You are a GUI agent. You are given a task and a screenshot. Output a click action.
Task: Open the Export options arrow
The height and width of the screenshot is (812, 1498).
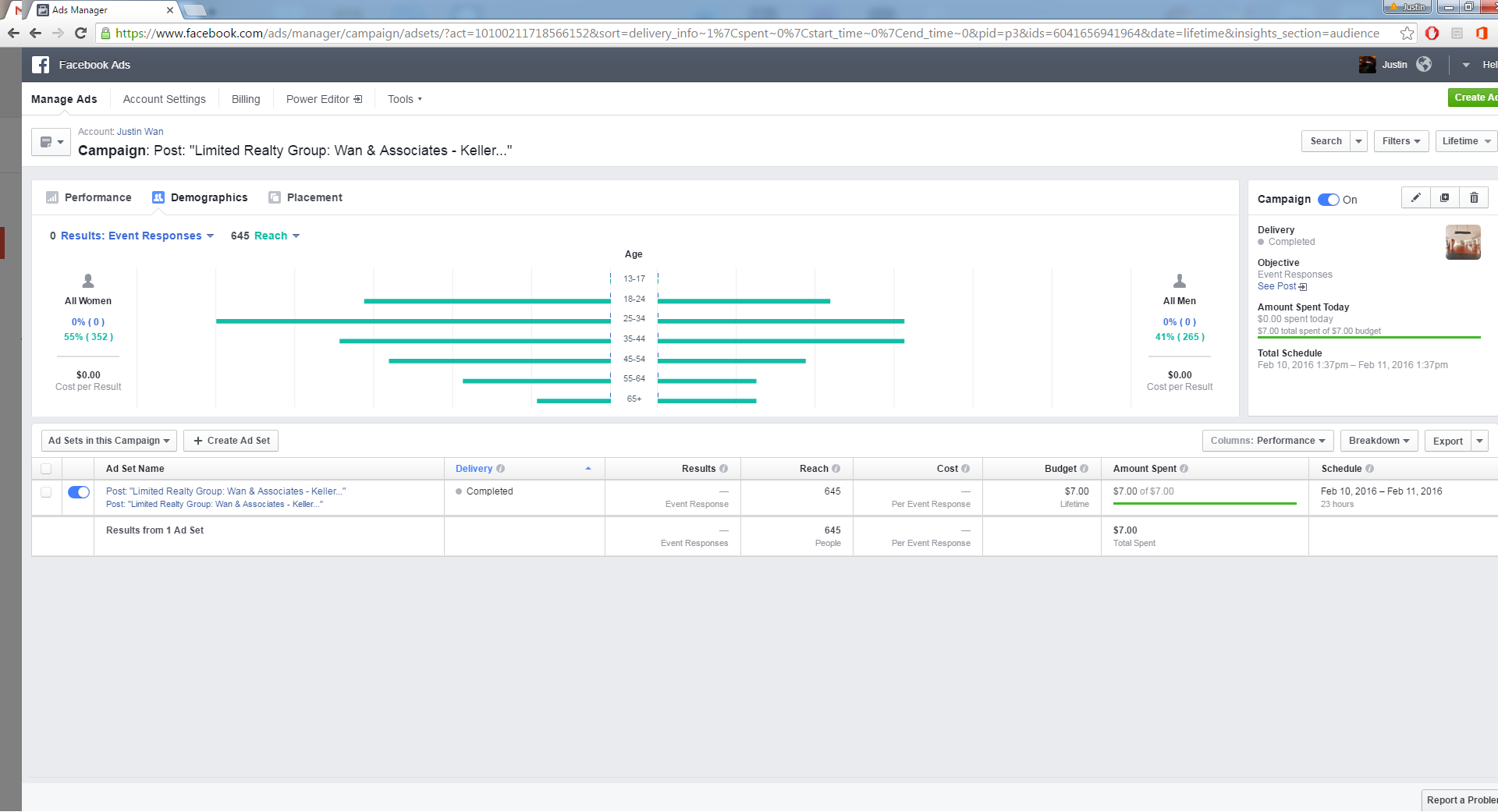[1479, 441]
